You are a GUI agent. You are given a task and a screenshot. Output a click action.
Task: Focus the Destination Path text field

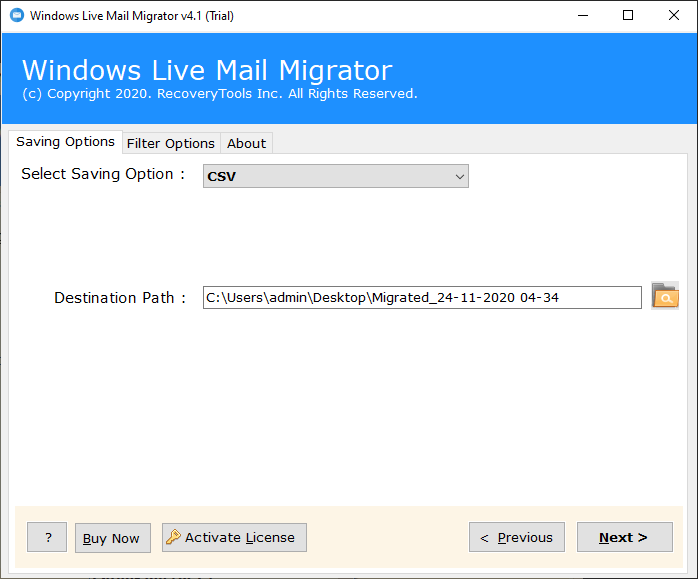pyautogui.click(x=422, y=297)
